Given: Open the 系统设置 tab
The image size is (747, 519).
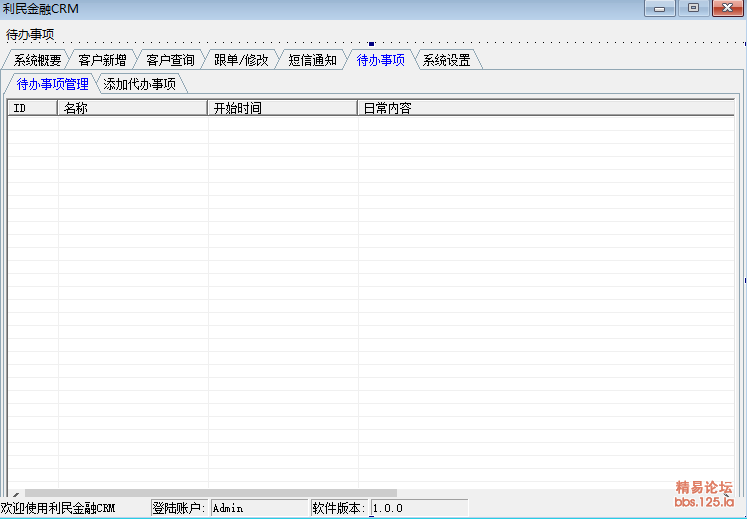Looking at the screenshot, I should [x=447, y=60].
